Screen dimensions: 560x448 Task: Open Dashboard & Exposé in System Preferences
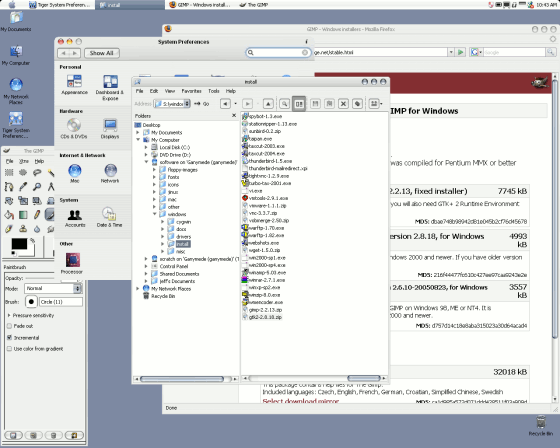(110, 88)
